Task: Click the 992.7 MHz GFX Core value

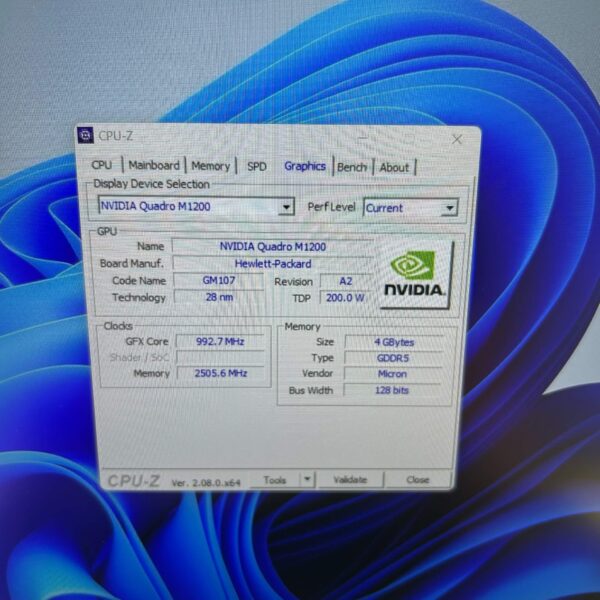Action: (220, 341)
